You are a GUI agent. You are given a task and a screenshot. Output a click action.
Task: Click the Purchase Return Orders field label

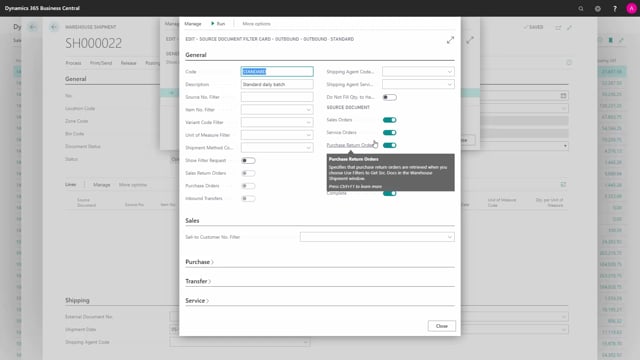(350, 145)
